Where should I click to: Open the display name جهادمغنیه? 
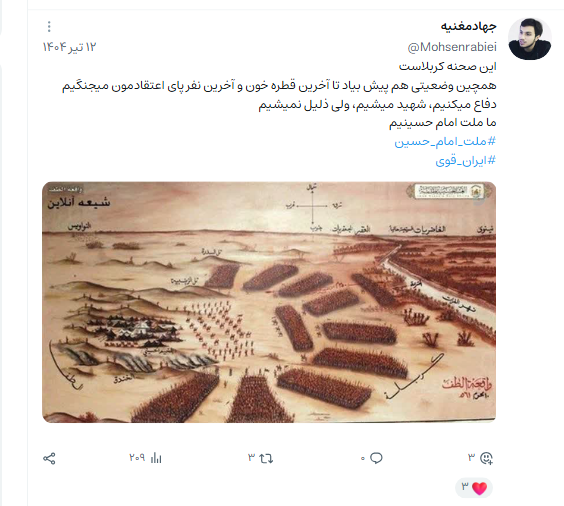point(468,27)
